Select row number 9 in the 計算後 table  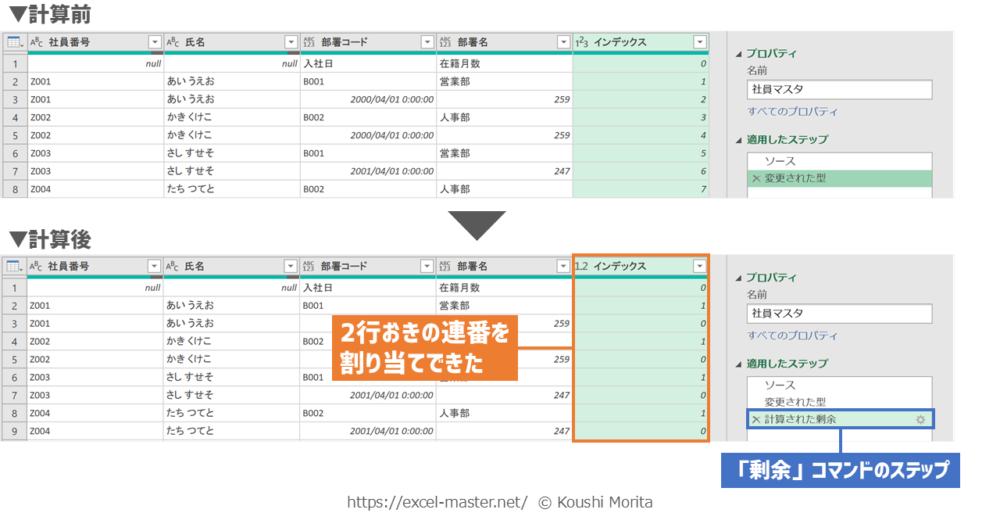14,432
